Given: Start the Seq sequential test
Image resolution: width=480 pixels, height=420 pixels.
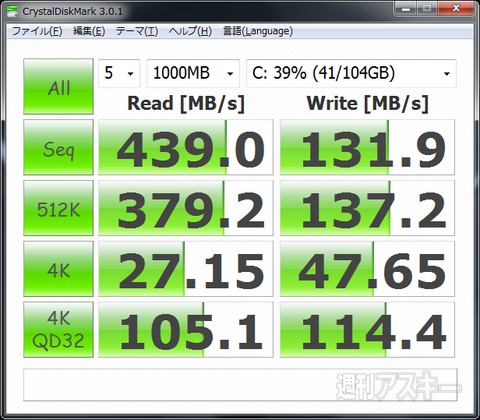Looking at the screenshot, I should (58, 147).
